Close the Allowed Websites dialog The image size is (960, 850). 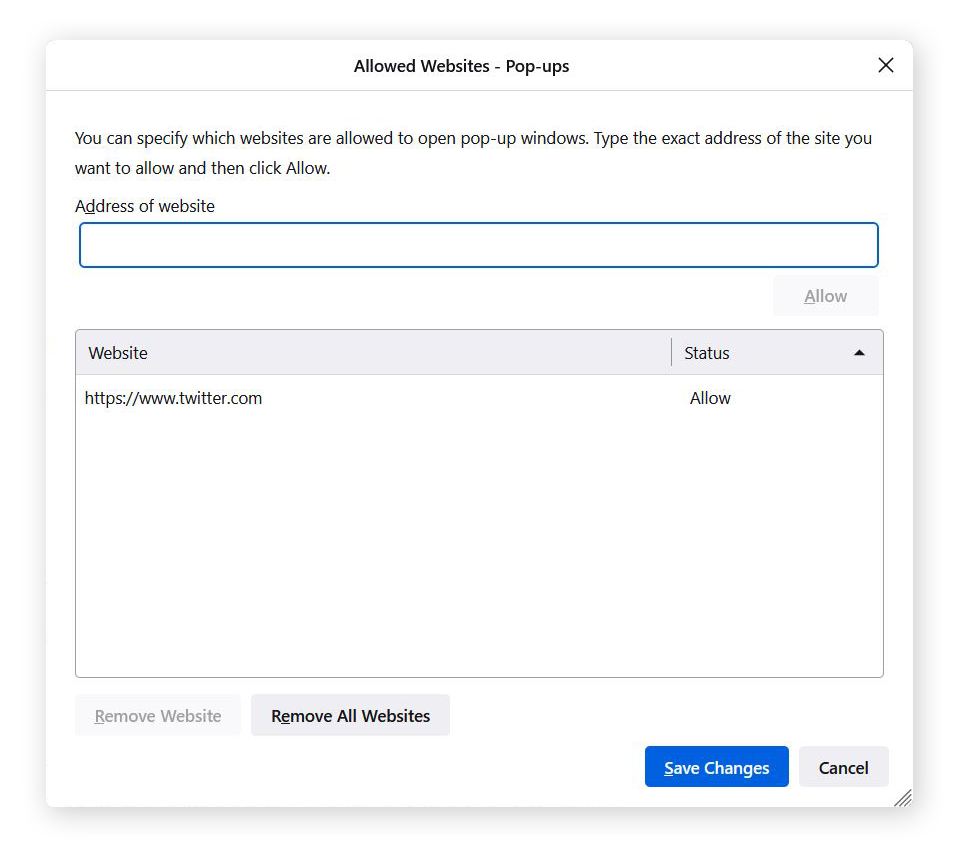tap(886, 64)
